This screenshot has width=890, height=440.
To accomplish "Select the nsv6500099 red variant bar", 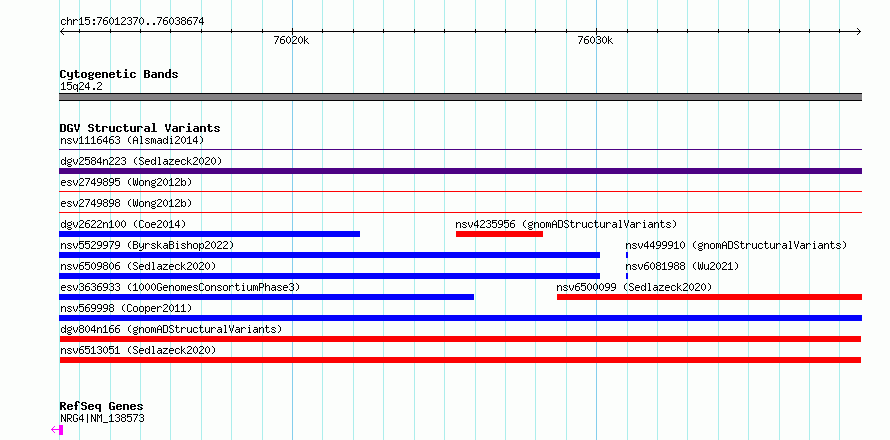I will pyautogui.click(x=710, y=297).
